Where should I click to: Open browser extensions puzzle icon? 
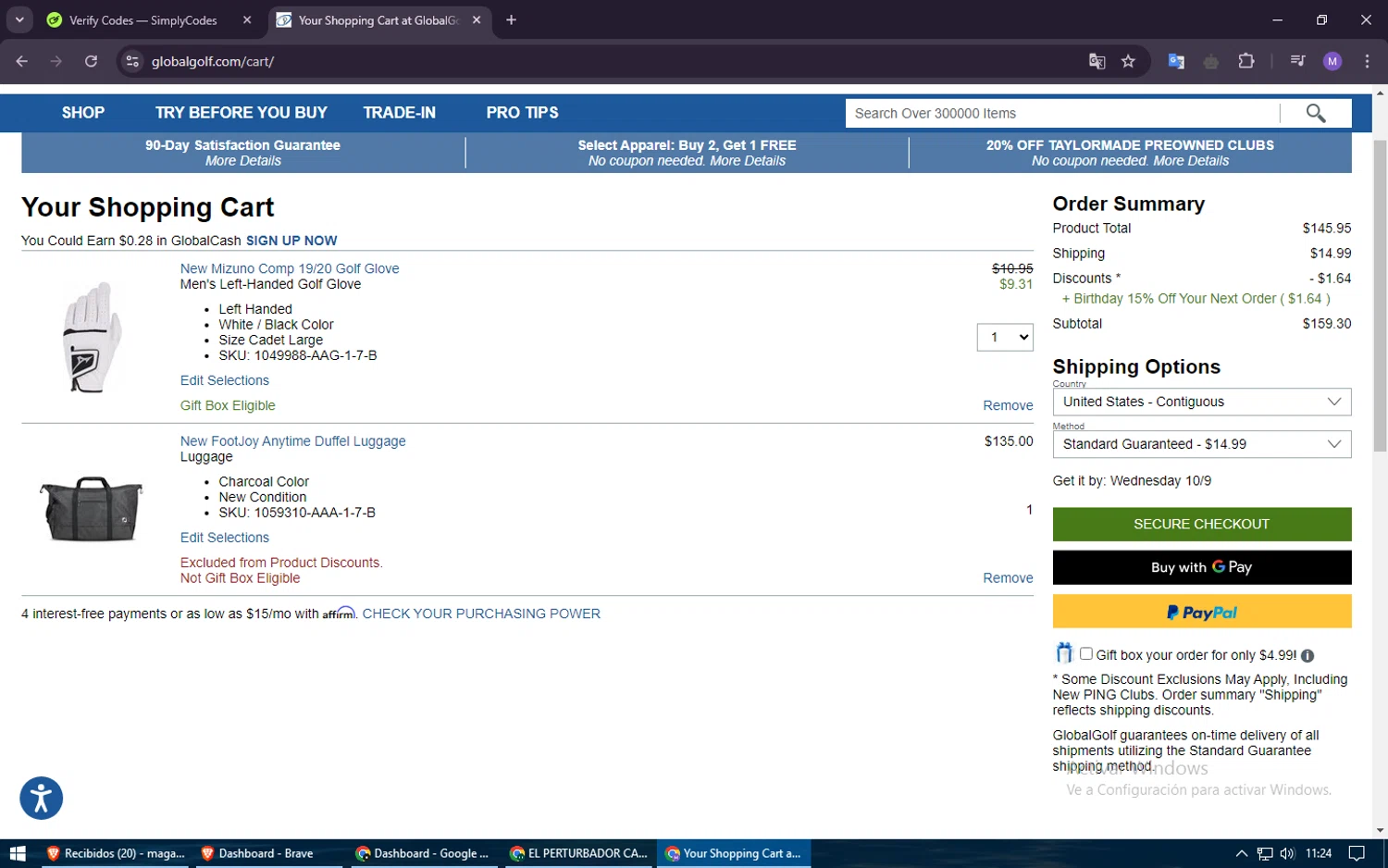pos(1245,61)
